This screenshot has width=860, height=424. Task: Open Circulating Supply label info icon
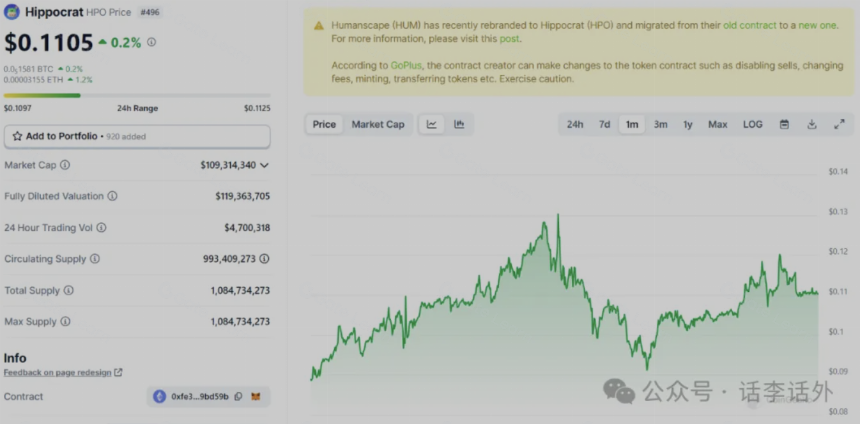point(95,259)
